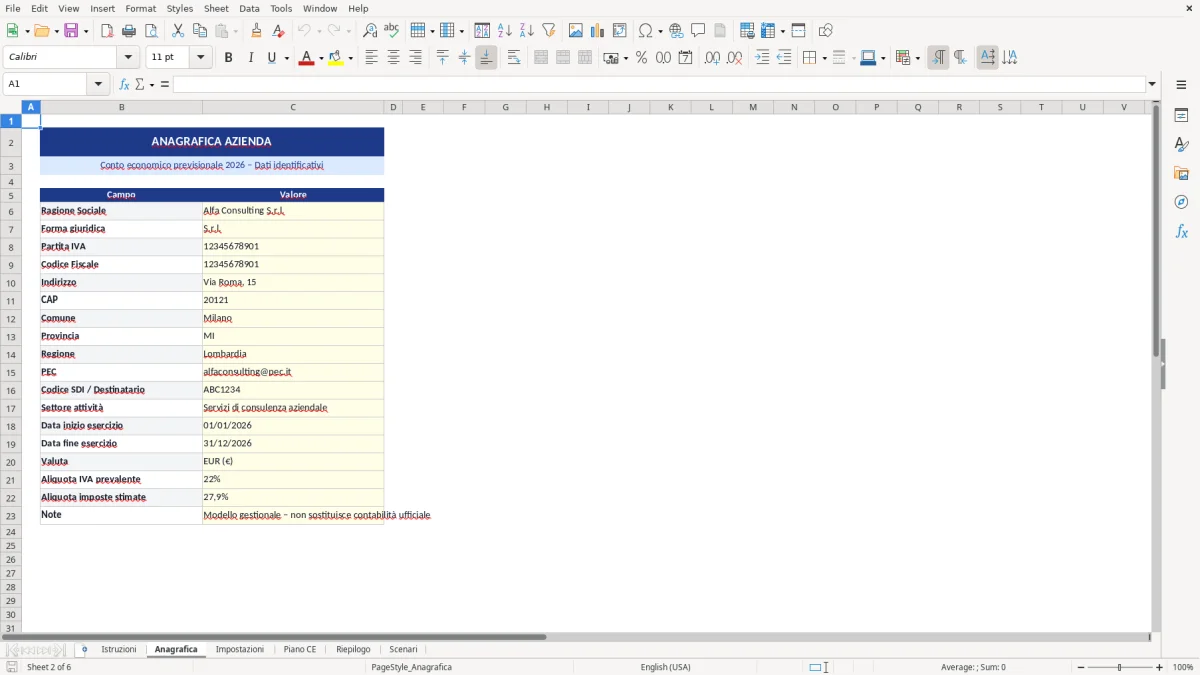Click the AutoFilter funnel icon
Image resolution: width=1200 pixels, height=675 pixels.
point(549,31)
